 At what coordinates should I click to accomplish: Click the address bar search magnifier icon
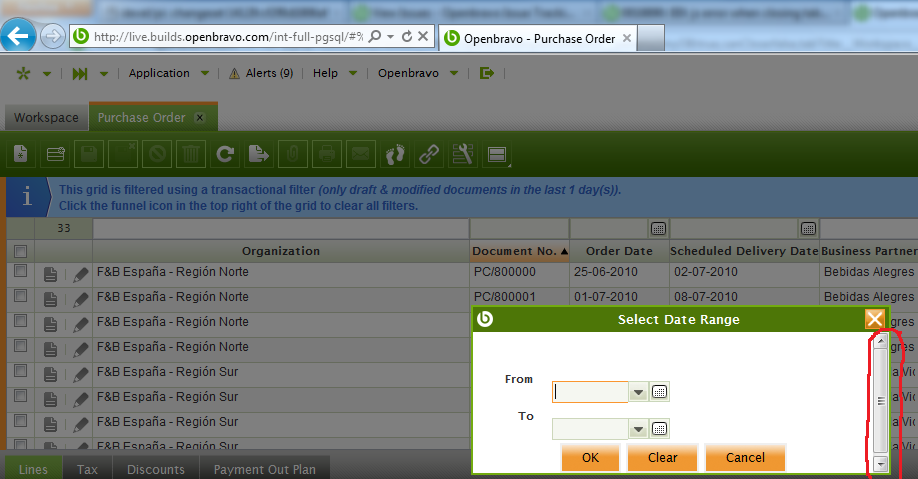point(375,37)
